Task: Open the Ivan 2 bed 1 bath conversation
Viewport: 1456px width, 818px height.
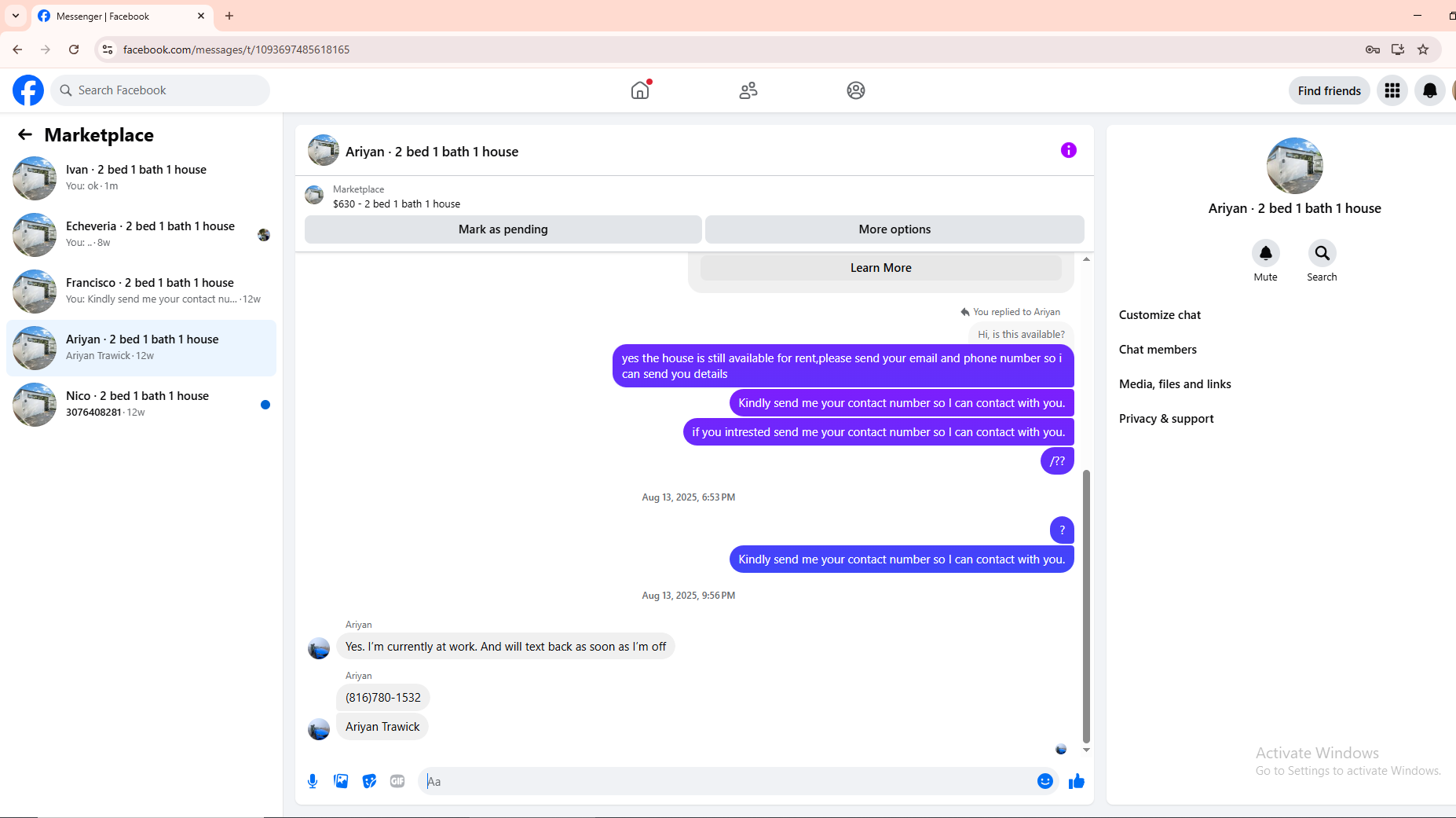Action: tap(141, 178)
